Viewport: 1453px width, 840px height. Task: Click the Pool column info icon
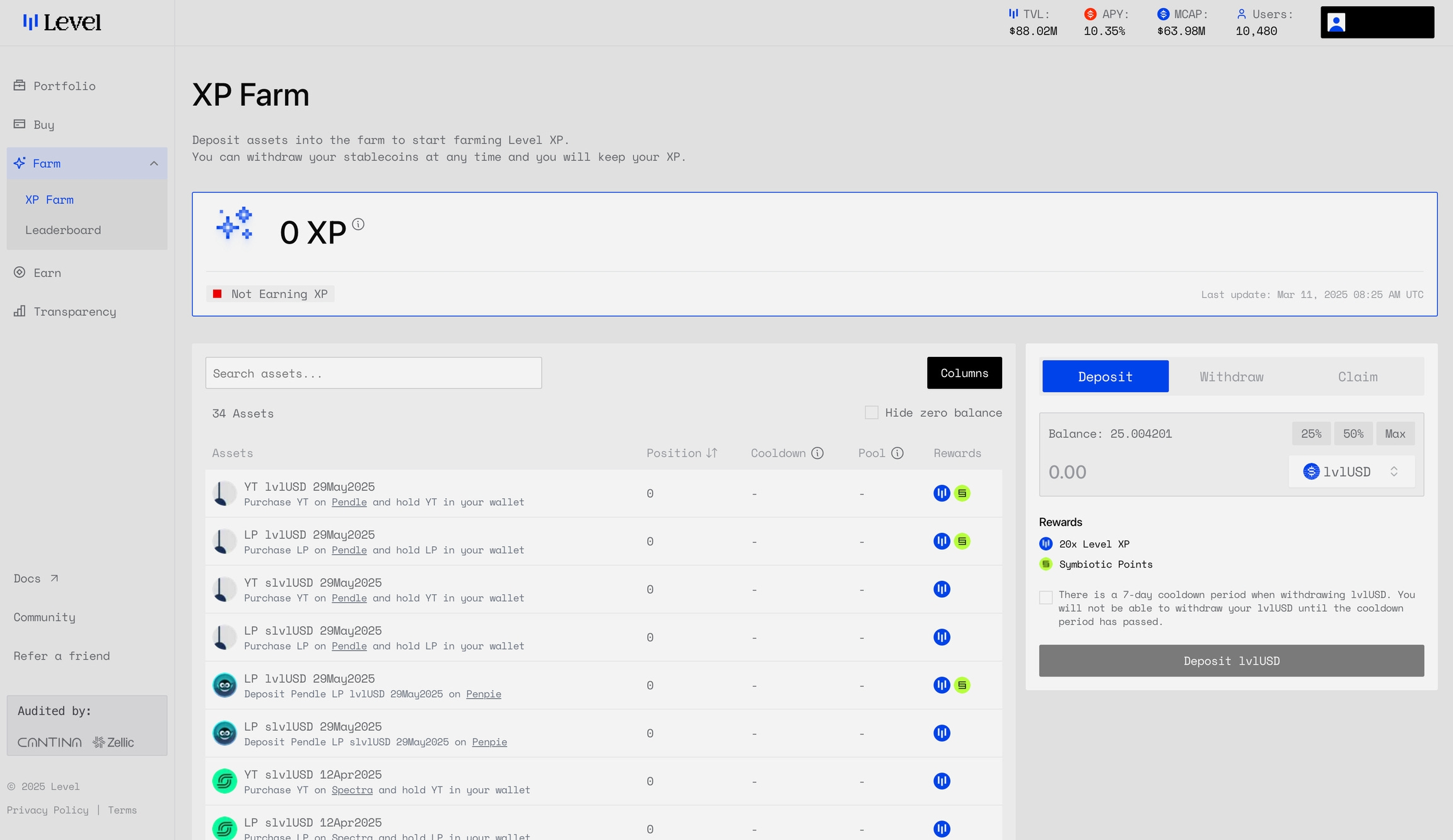point(897,453)
